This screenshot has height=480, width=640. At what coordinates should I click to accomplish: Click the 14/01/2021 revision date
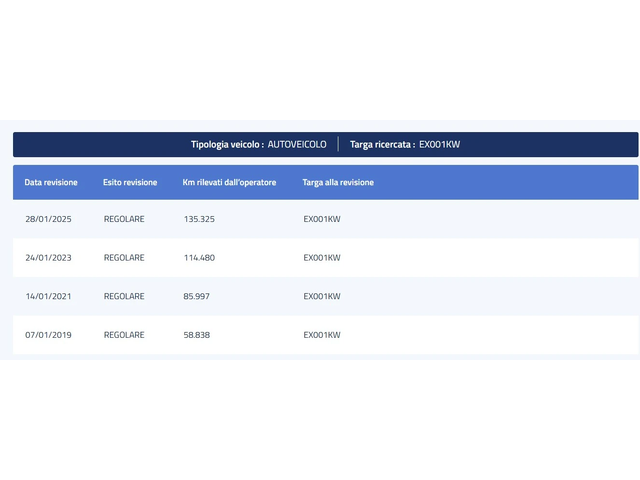pyautogui.click(x=48, y=297)
